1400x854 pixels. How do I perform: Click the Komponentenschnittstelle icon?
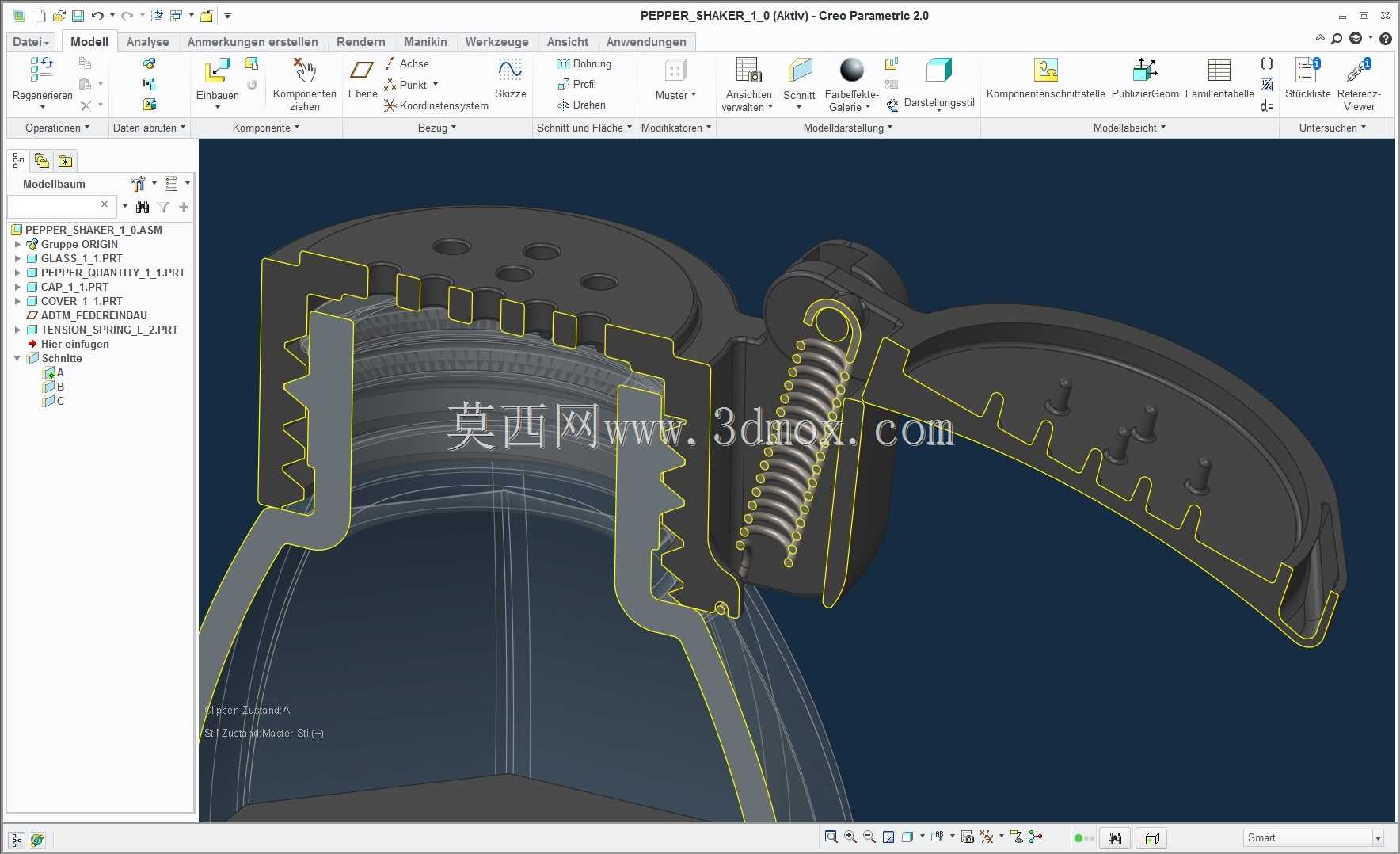click(x=1046, y=70)
